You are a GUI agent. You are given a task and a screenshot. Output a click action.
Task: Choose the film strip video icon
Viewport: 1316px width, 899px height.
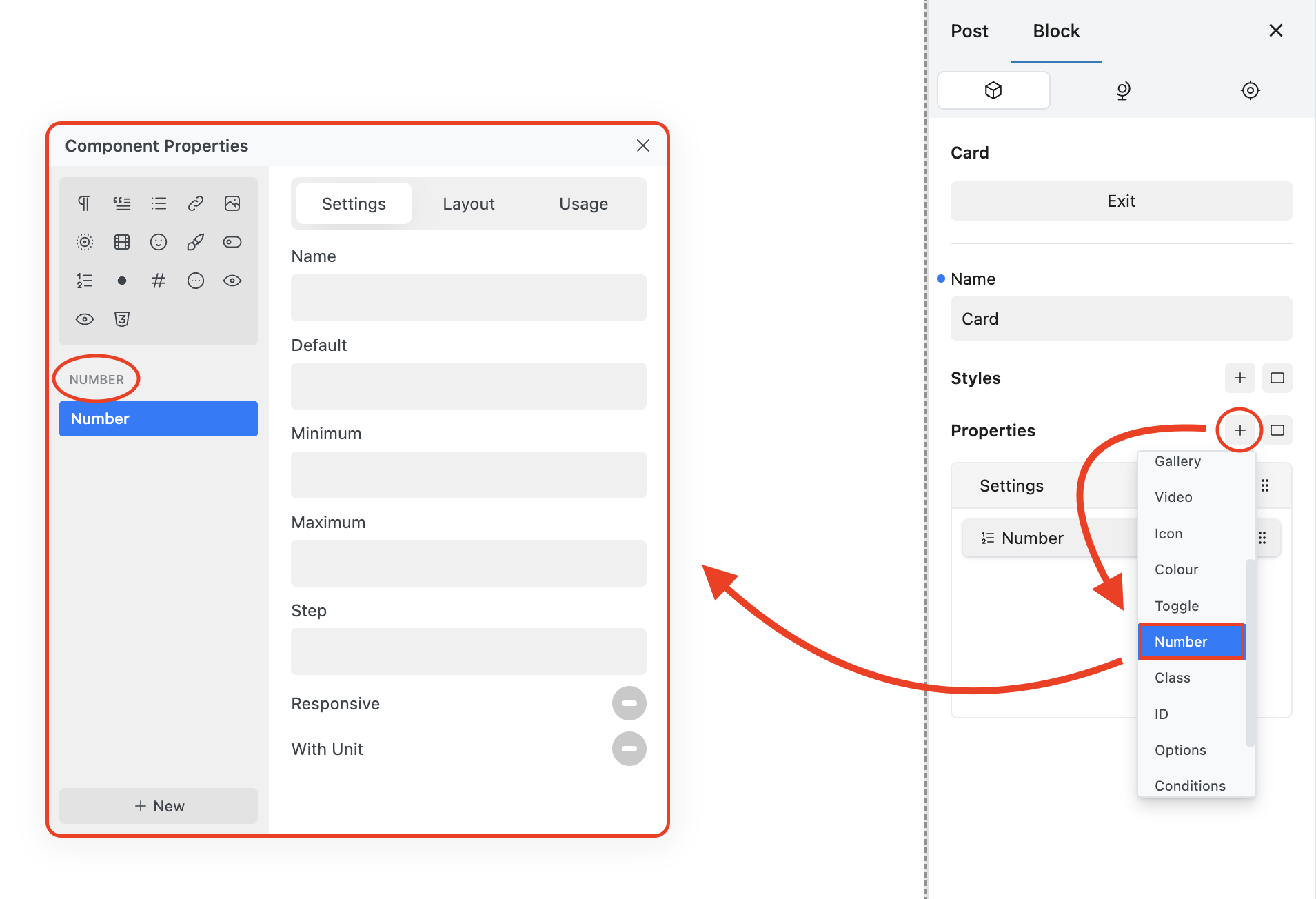coord(122,242)
